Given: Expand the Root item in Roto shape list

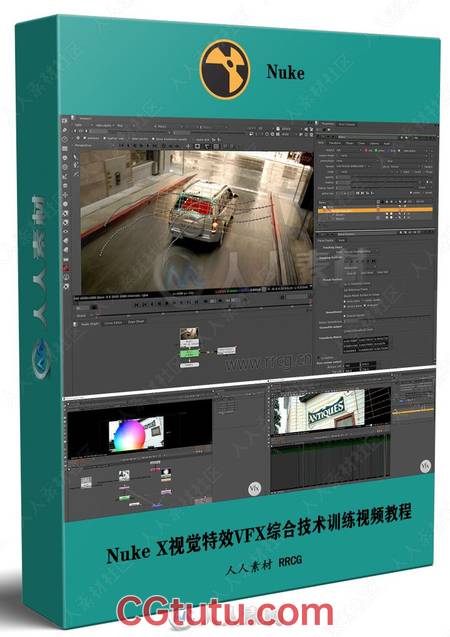Looking at the screenshot, I should 321,207.
